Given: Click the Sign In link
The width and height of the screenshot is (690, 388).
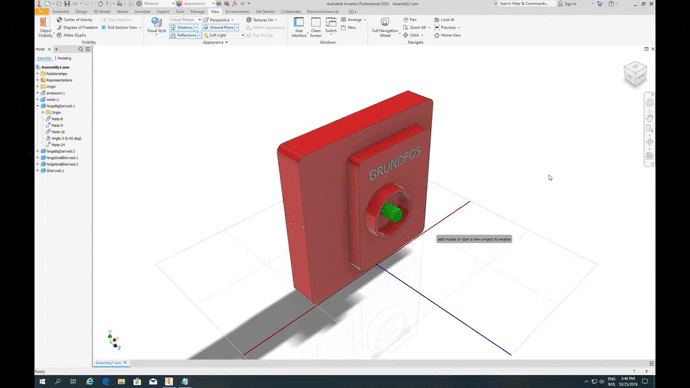Looking at the screenshot, I should [567, 4].
